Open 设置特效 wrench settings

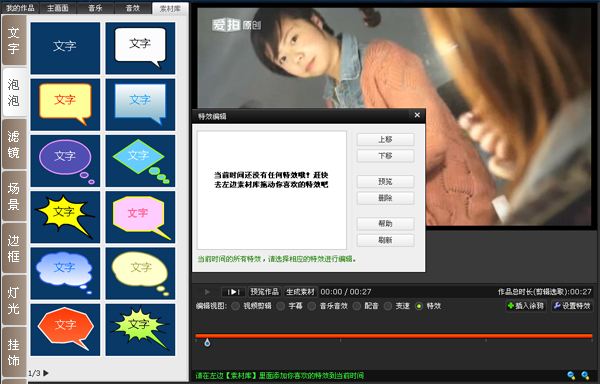(x=572, y=306)
